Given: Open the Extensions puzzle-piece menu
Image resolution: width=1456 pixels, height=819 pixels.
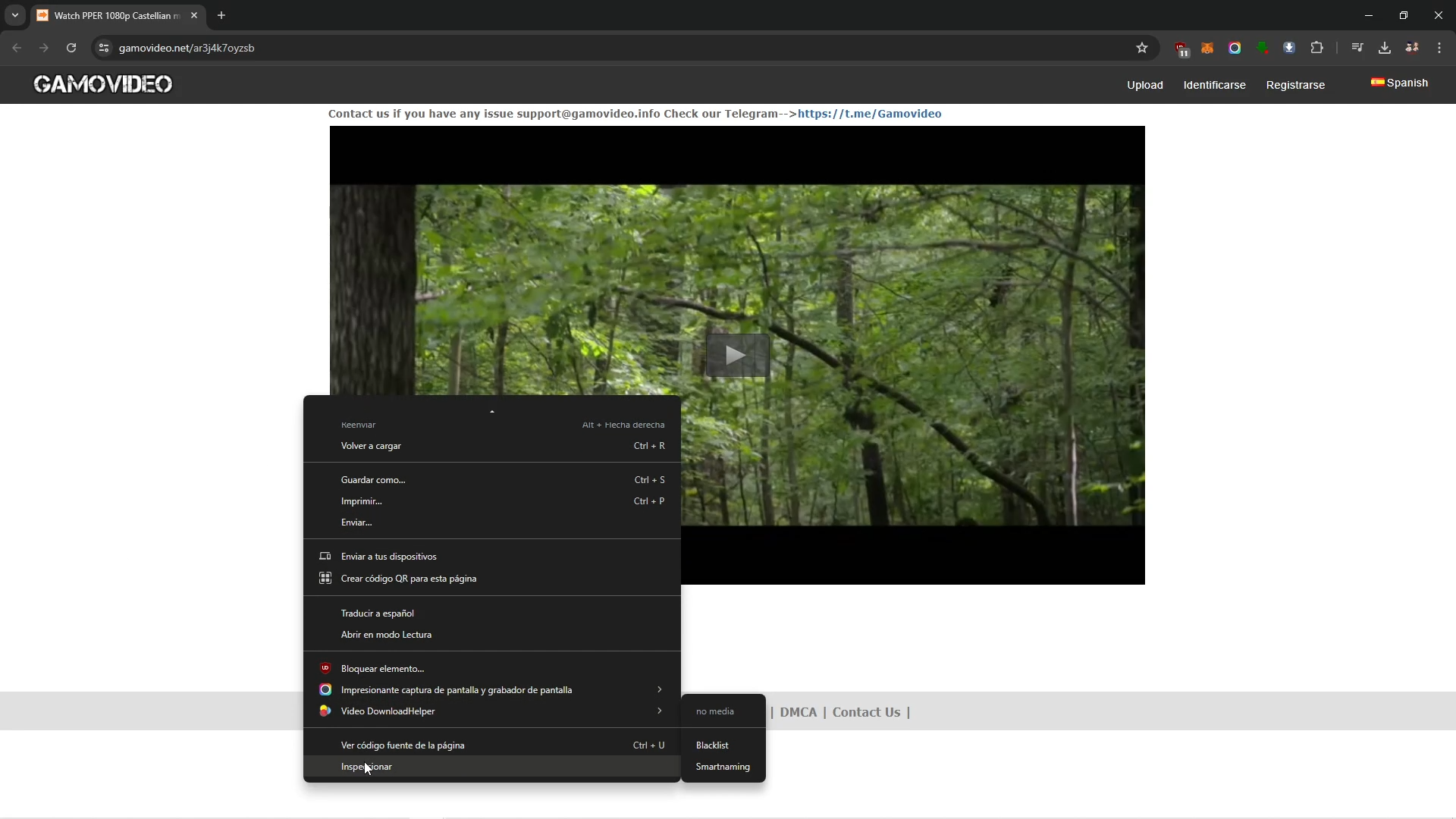Looking at the screenshot, I should click(1317, 48).
